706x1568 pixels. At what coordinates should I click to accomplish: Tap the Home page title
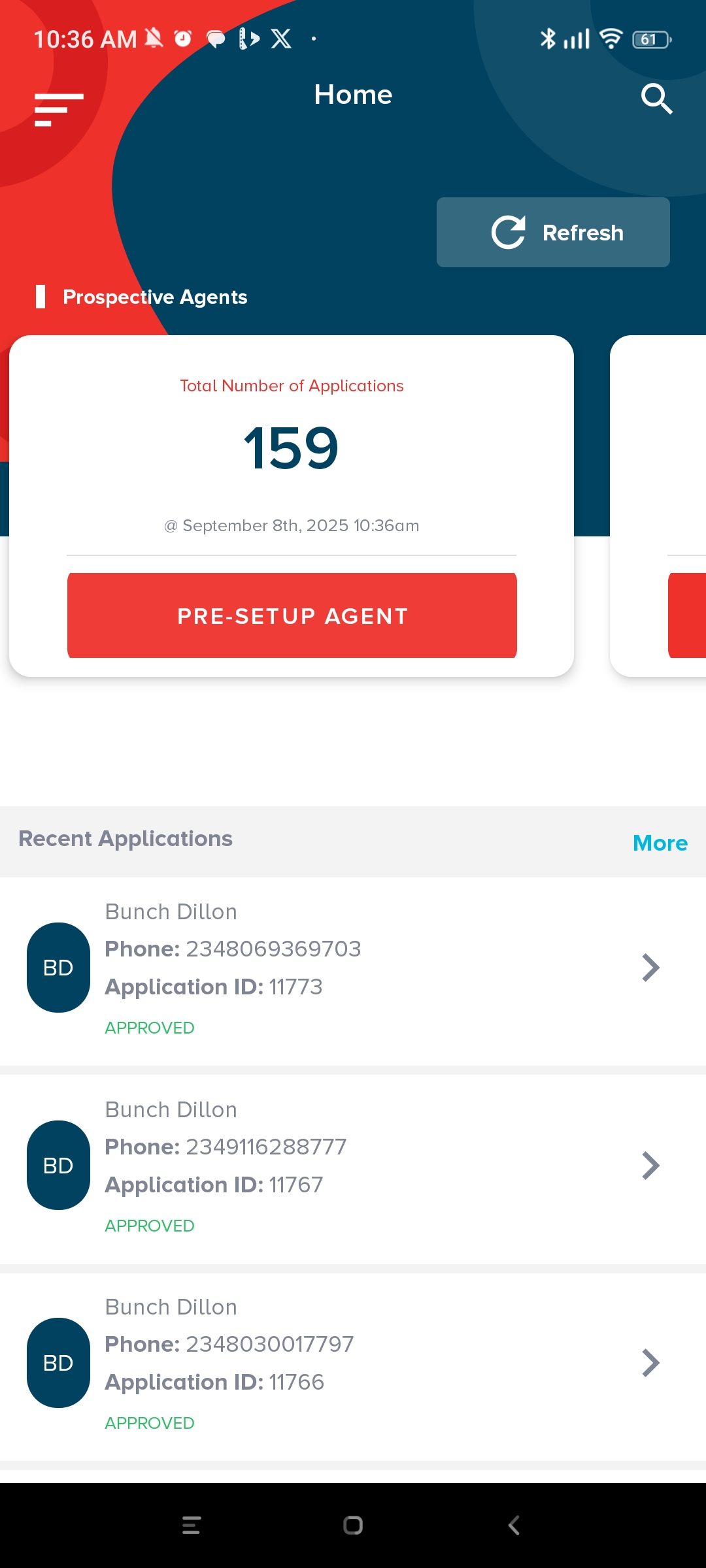(353, 95)
